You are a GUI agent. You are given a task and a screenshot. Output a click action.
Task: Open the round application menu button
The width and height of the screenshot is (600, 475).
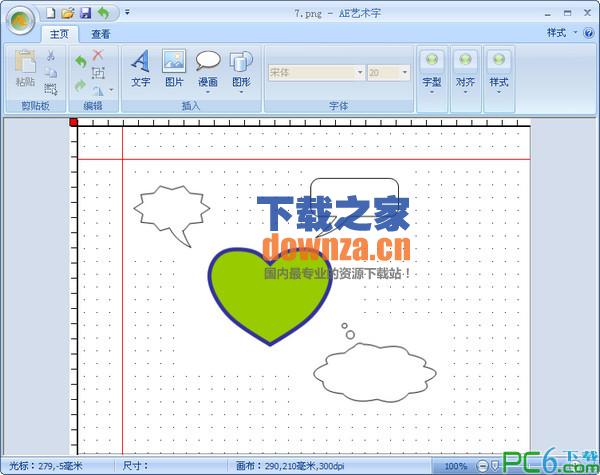[x=20, y=20]
